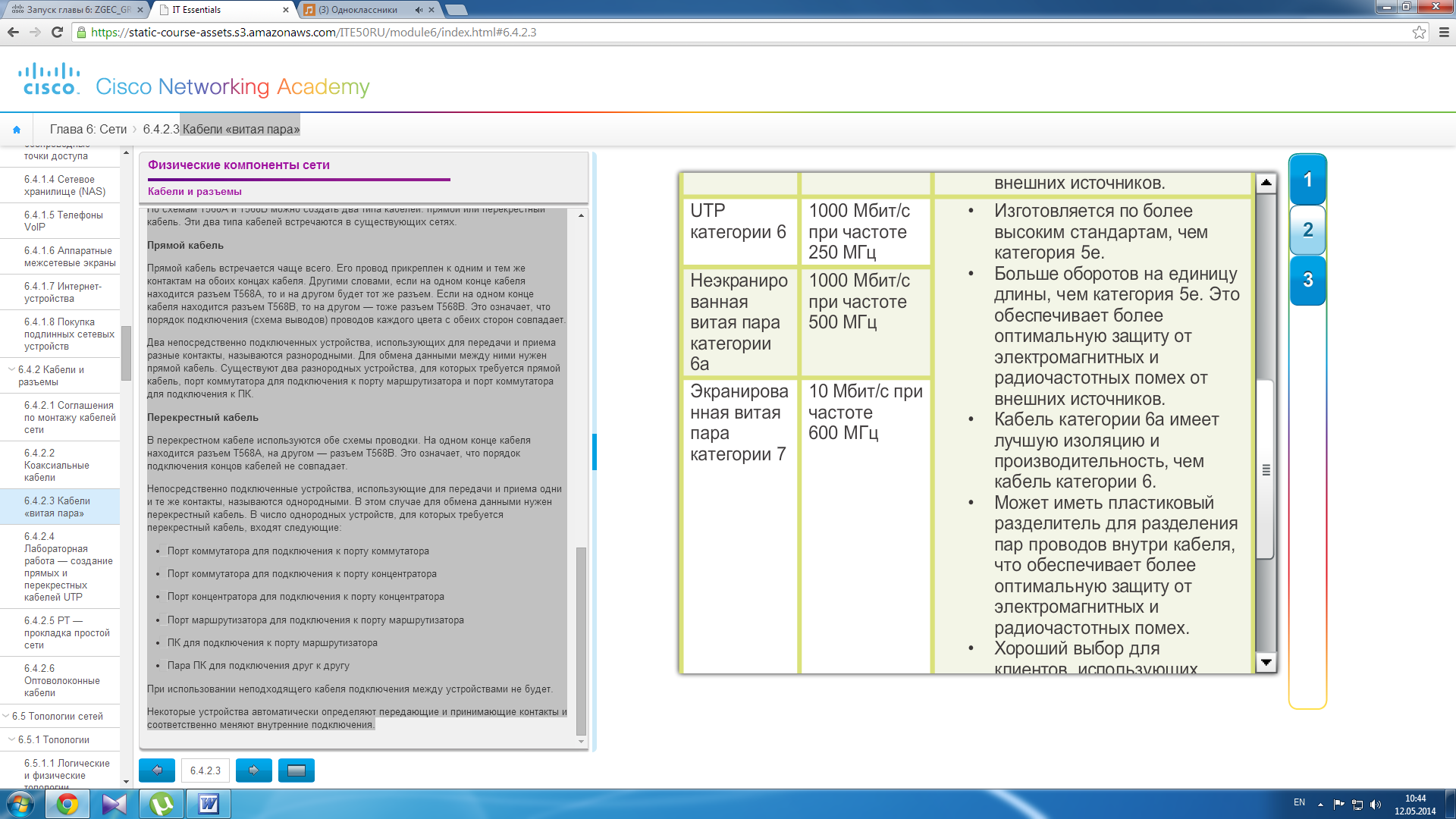The height and width of the screenshot is (819, 1456).
Task: Close the IT Essentials tab
Action: (286, 10)
